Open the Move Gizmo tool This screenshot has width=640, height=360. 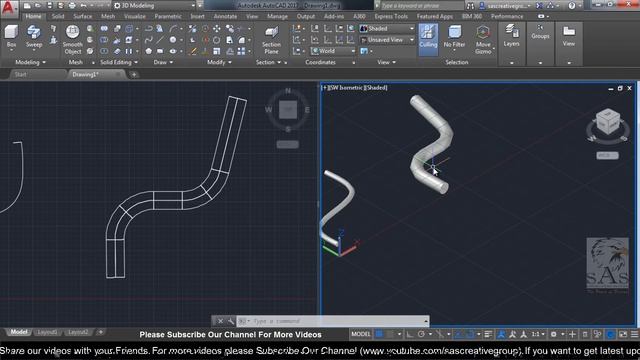(x=483, y=40)
